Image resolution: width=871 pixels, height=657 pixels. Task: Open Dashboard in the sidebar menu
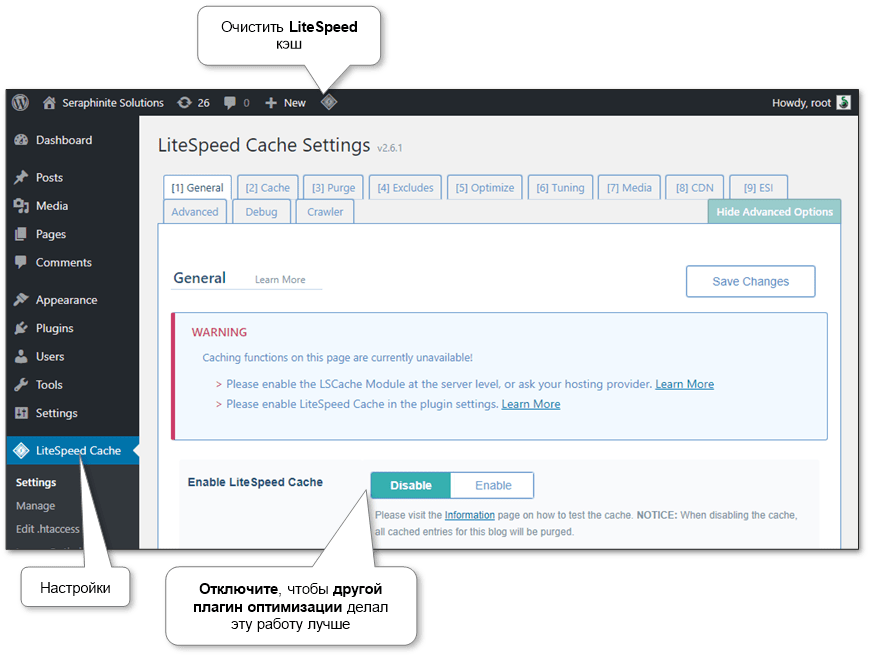coord(64,140)
